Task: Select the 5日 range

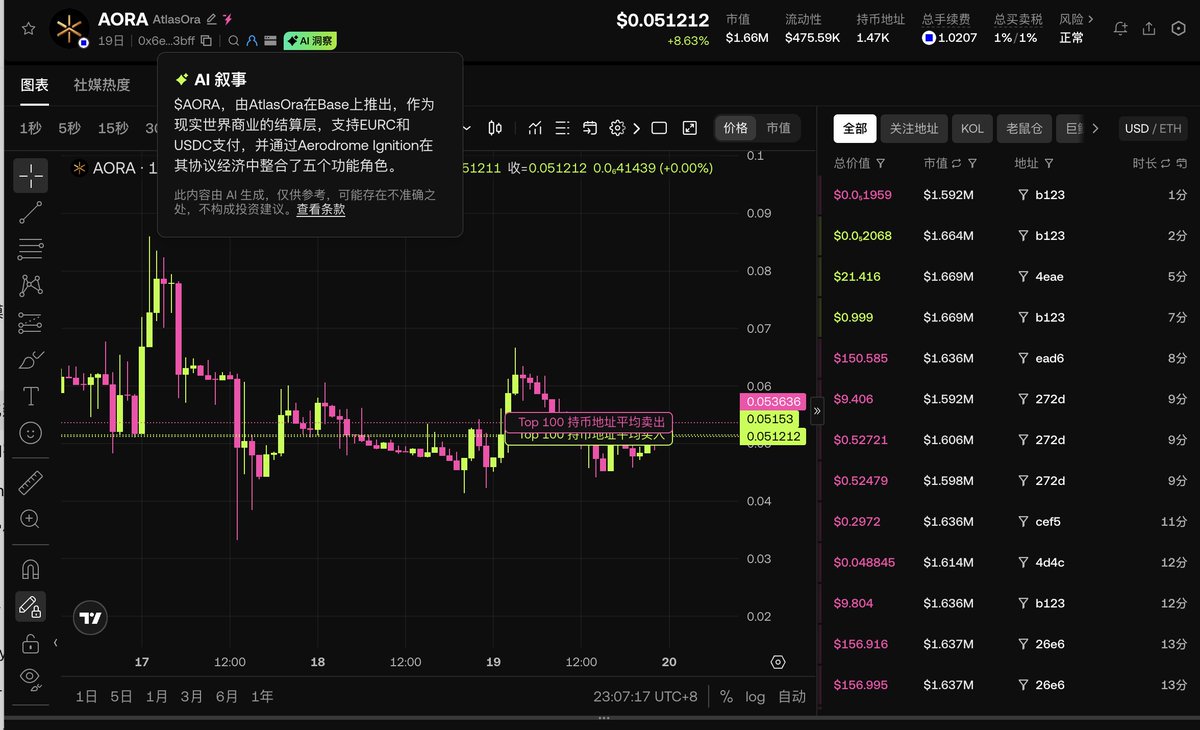Action: 121,696
